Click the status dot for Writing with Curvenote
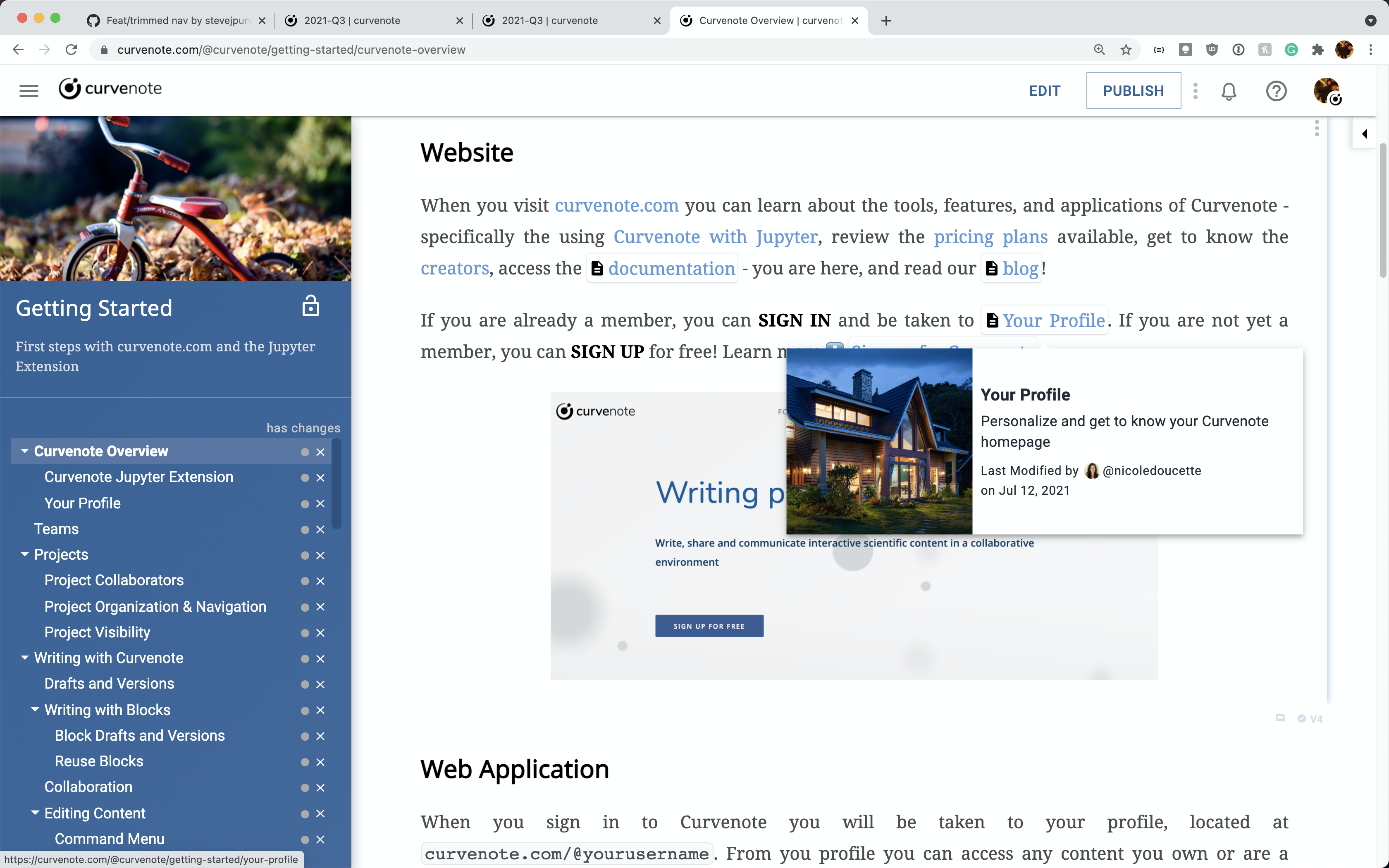 pyautogui.click(x=305, y=658)
